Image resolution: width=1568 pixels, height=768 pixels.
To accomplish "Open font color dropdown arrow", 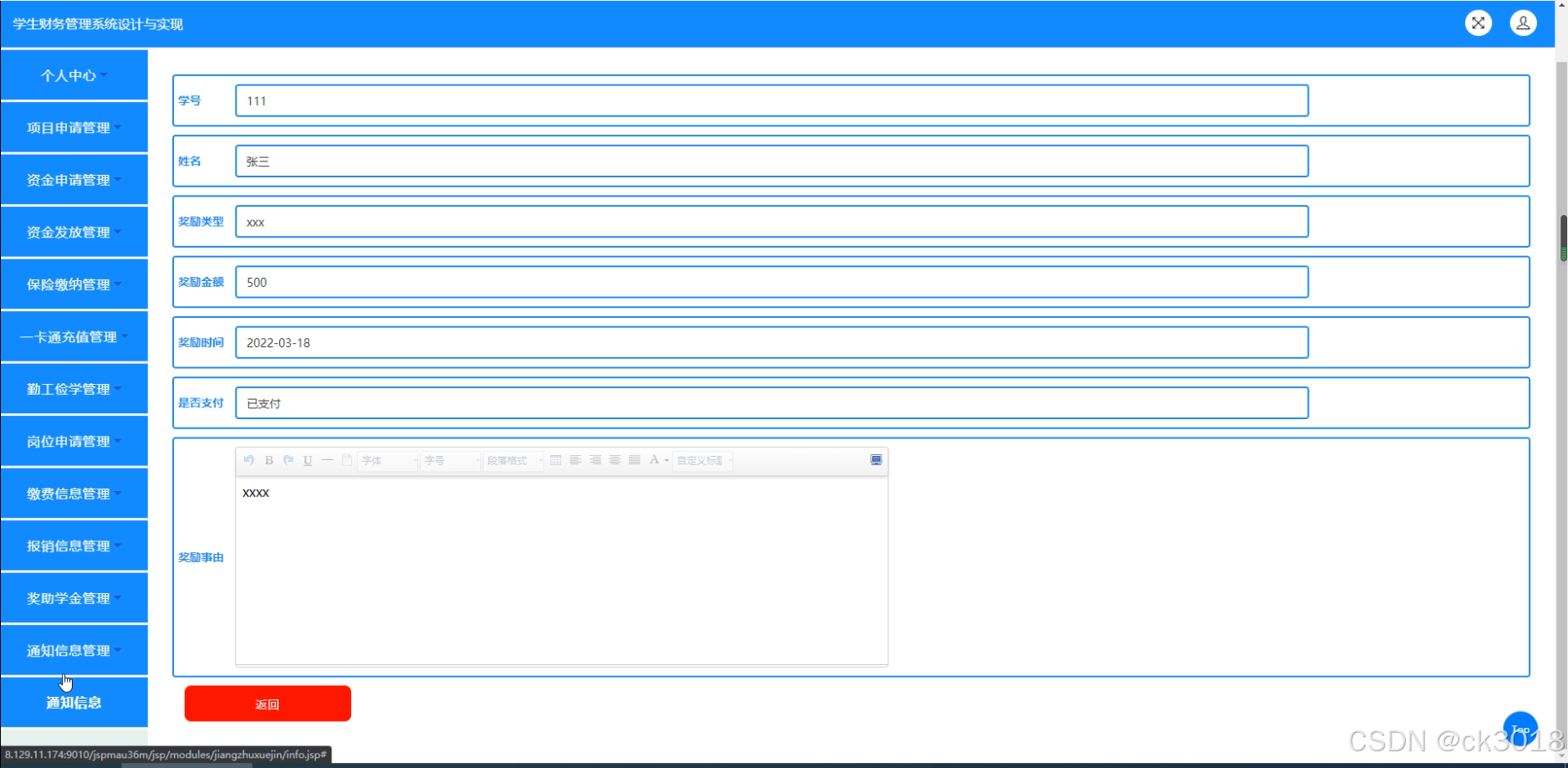I will pos(667,460).
